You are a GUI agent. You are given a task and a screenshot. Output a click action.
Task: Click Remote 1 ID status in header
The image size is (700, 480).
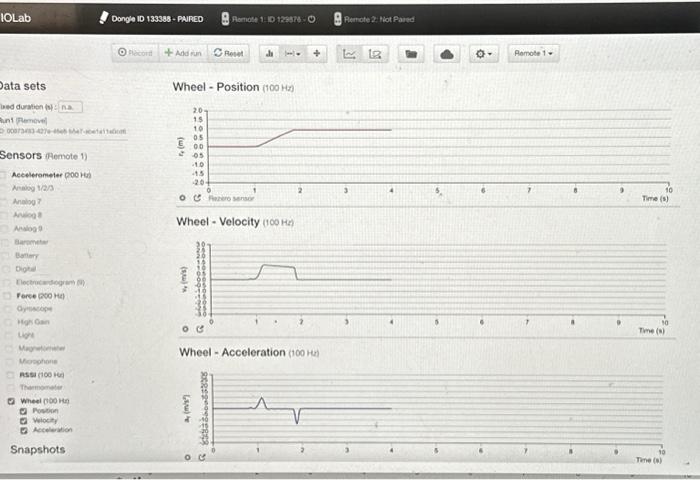pyautogui.click(x=269, y=19)
